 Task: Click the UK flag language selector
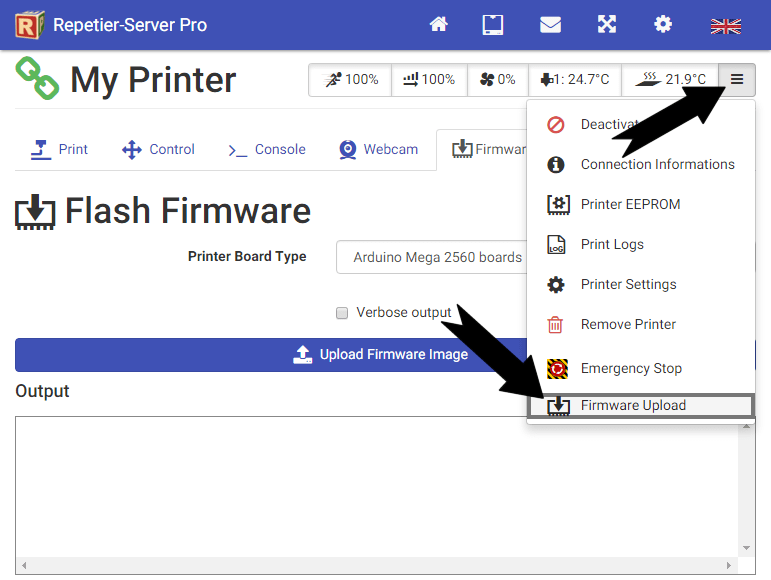725,26
